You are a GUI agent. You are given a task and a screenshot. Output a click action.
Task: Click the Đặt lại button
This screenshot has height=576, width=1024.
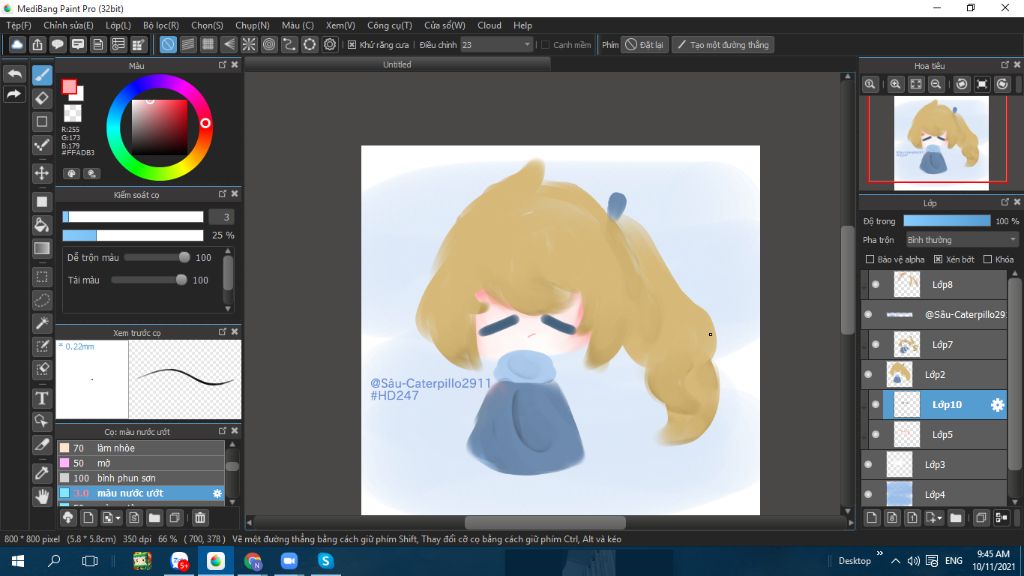click(x=645, y=44)
